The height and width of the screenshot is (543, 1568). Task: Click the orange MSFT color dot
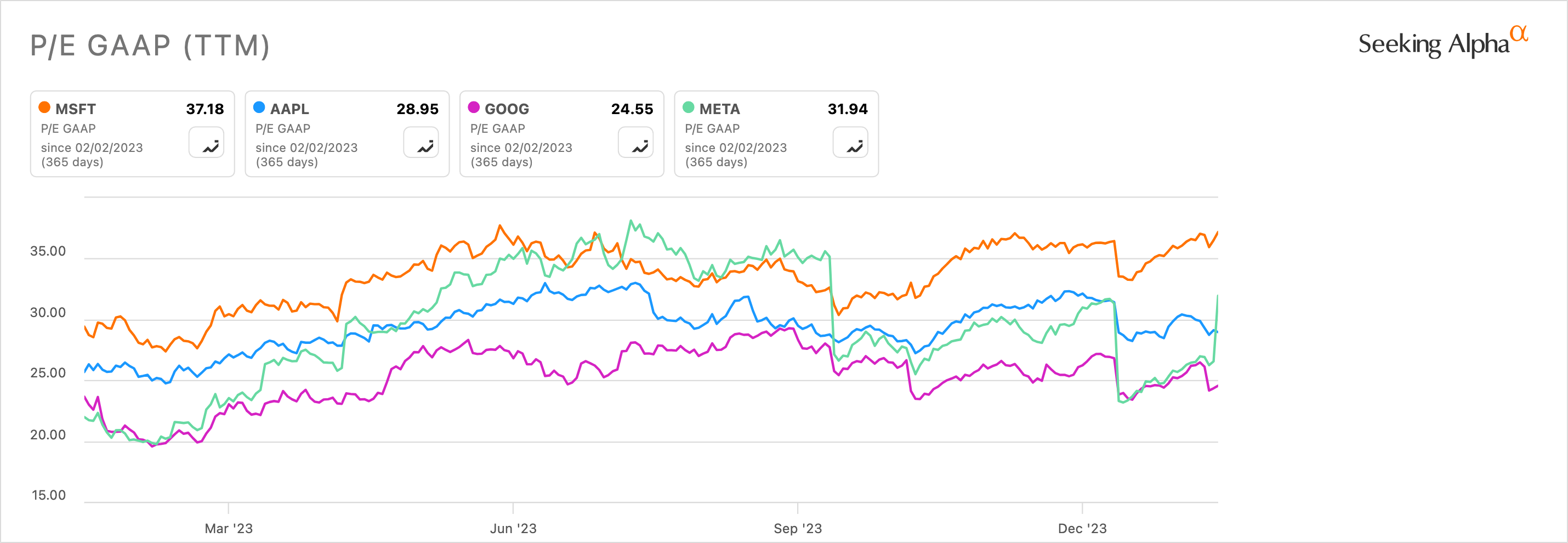point(44,108)
